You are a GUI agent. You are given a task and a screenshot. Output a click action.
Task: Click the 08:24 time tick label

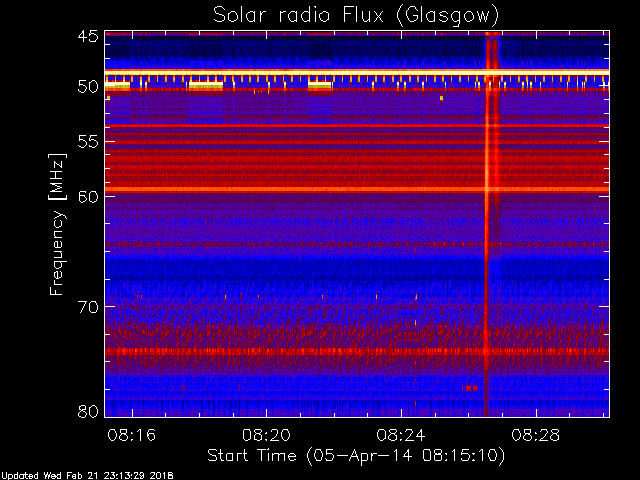401,435
